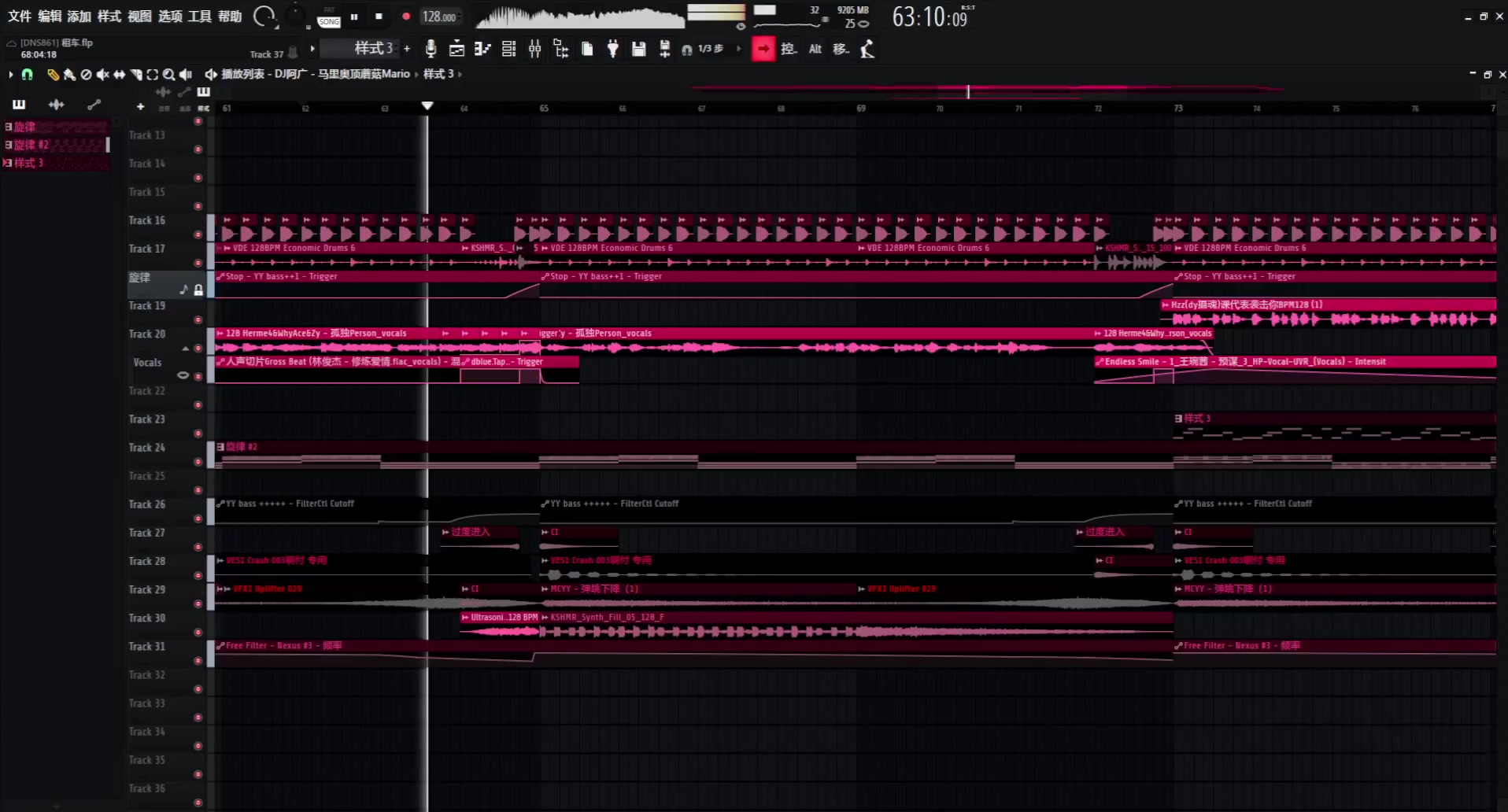Open the piano roll view icon
1508x812 pixels.
[x=482, y=49]
